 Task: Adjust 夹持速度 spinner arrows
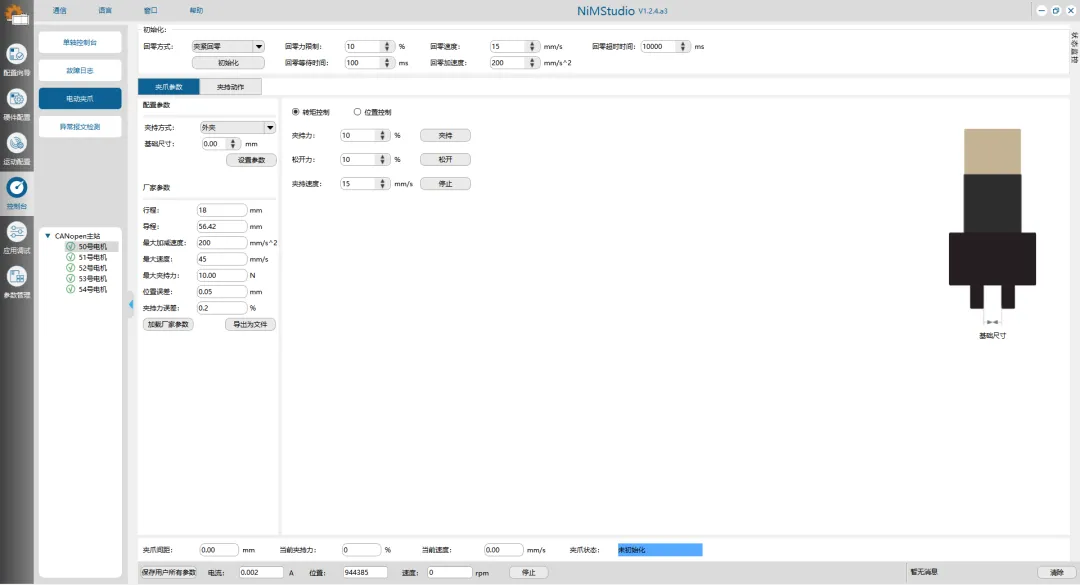[x=382, y=184]
